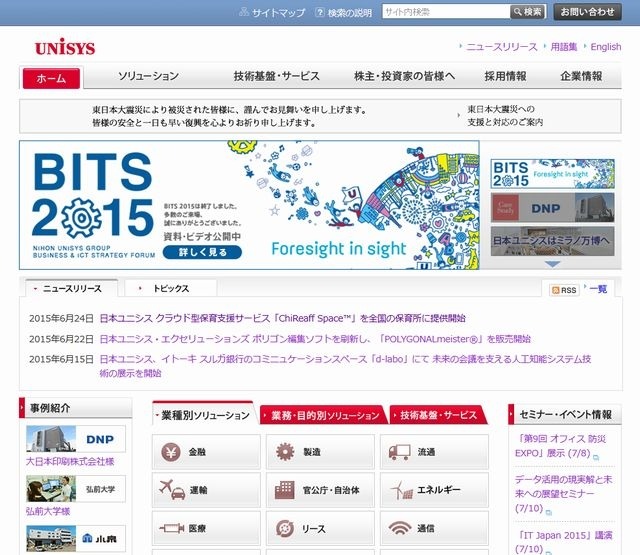Screen dimensions: 640x555
Task: Click the 詳しく見る button on BITS banner
Action: [202, 252]
